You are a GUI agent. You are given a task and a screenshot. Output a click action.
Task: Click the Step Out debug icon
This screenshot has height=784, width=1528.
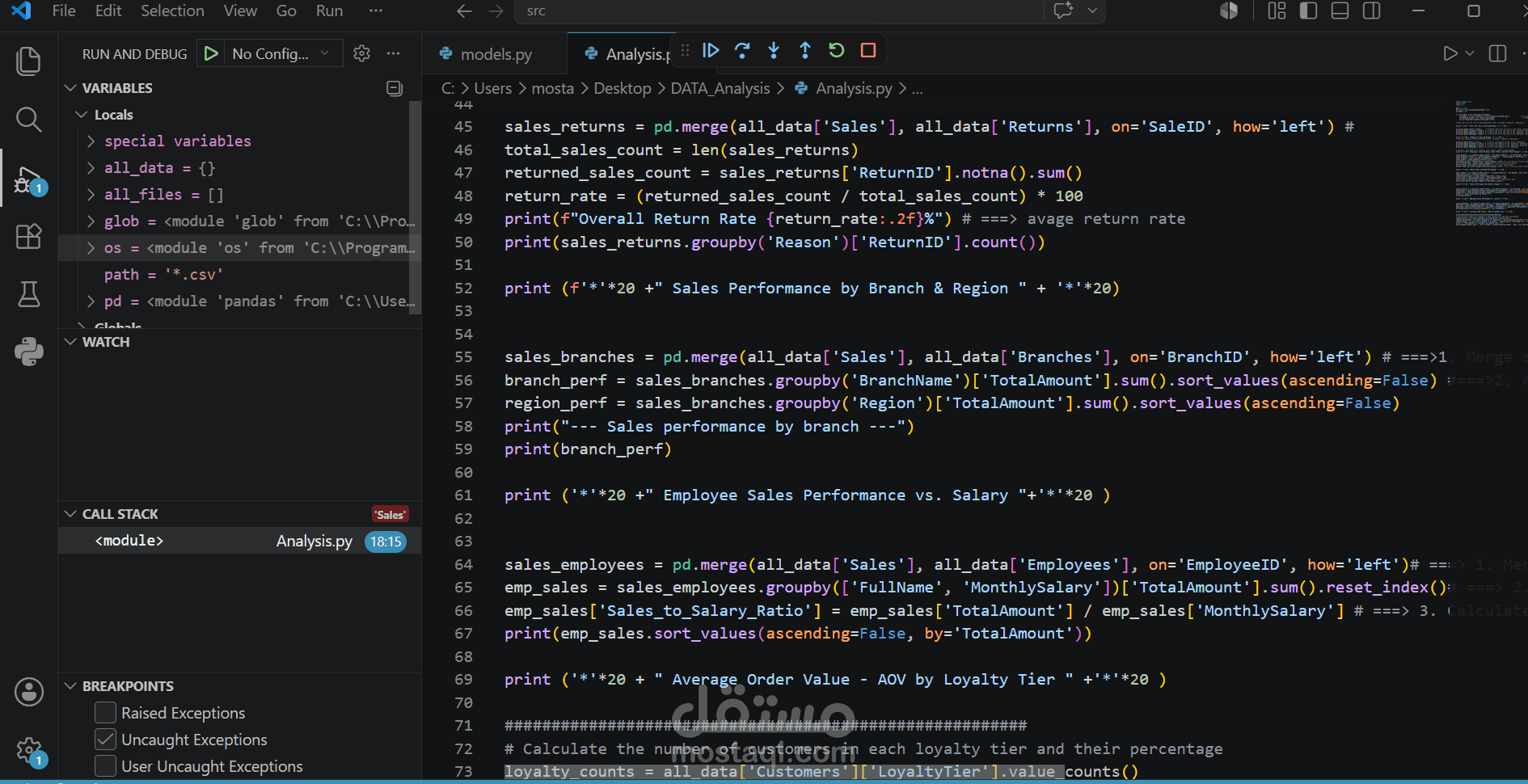coord(805,51)
